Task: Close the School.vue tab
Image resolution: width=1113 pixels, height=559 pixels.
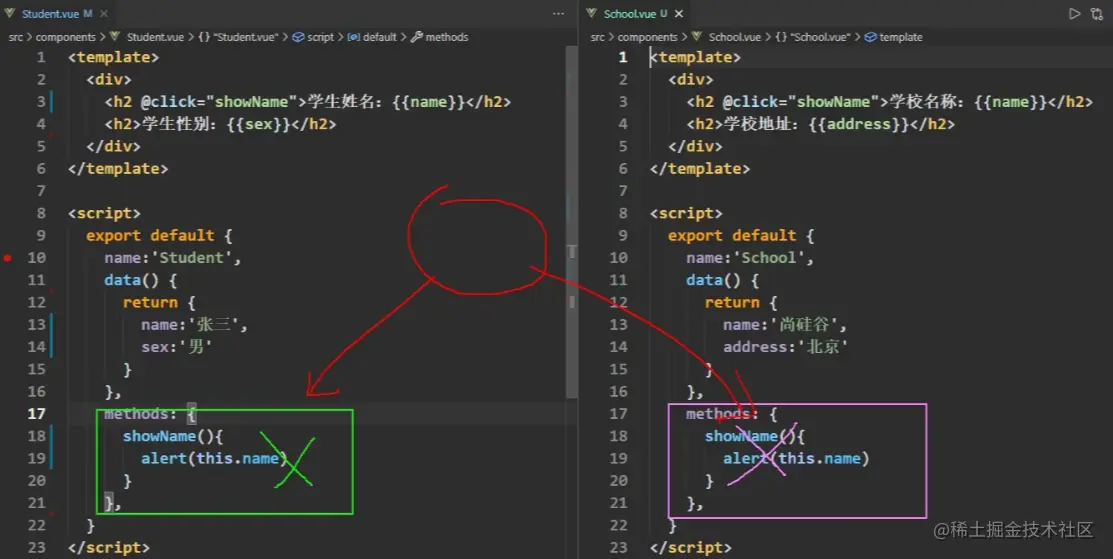Action: click(x=679, y=13)
